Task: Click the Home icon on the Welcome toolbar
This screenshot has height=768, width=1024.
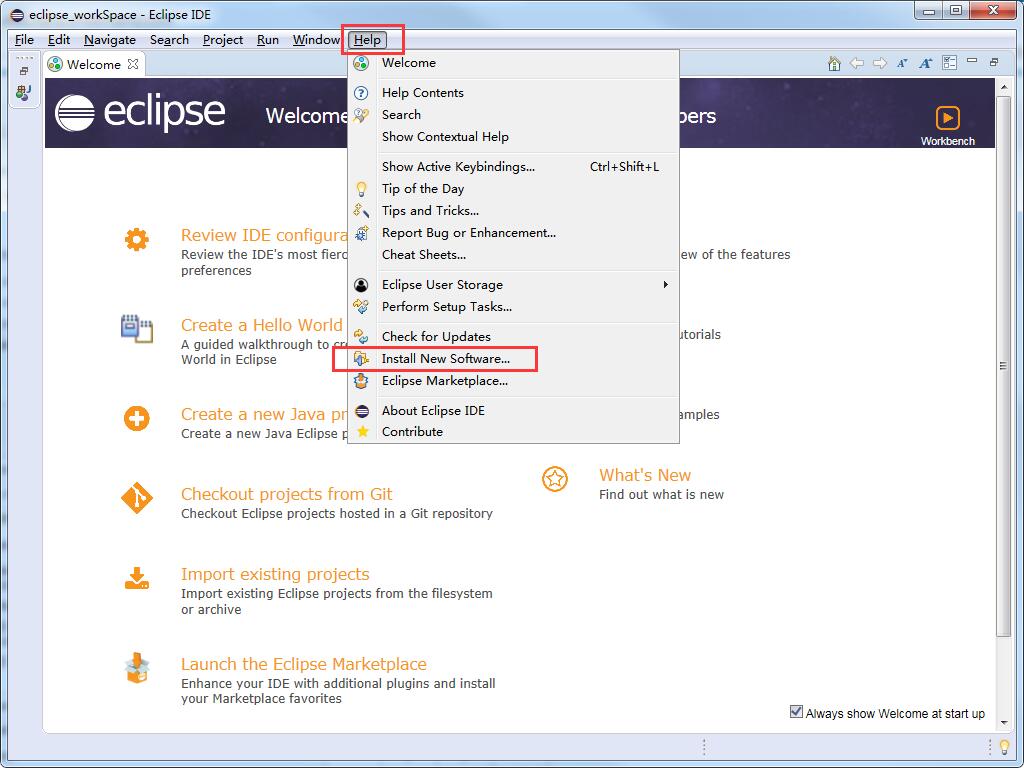Action: click(x=834, y=62)
